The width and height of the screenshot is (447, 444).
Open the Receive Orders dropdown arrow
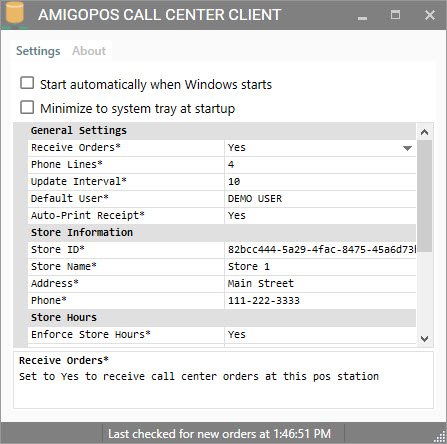point(407,148)
